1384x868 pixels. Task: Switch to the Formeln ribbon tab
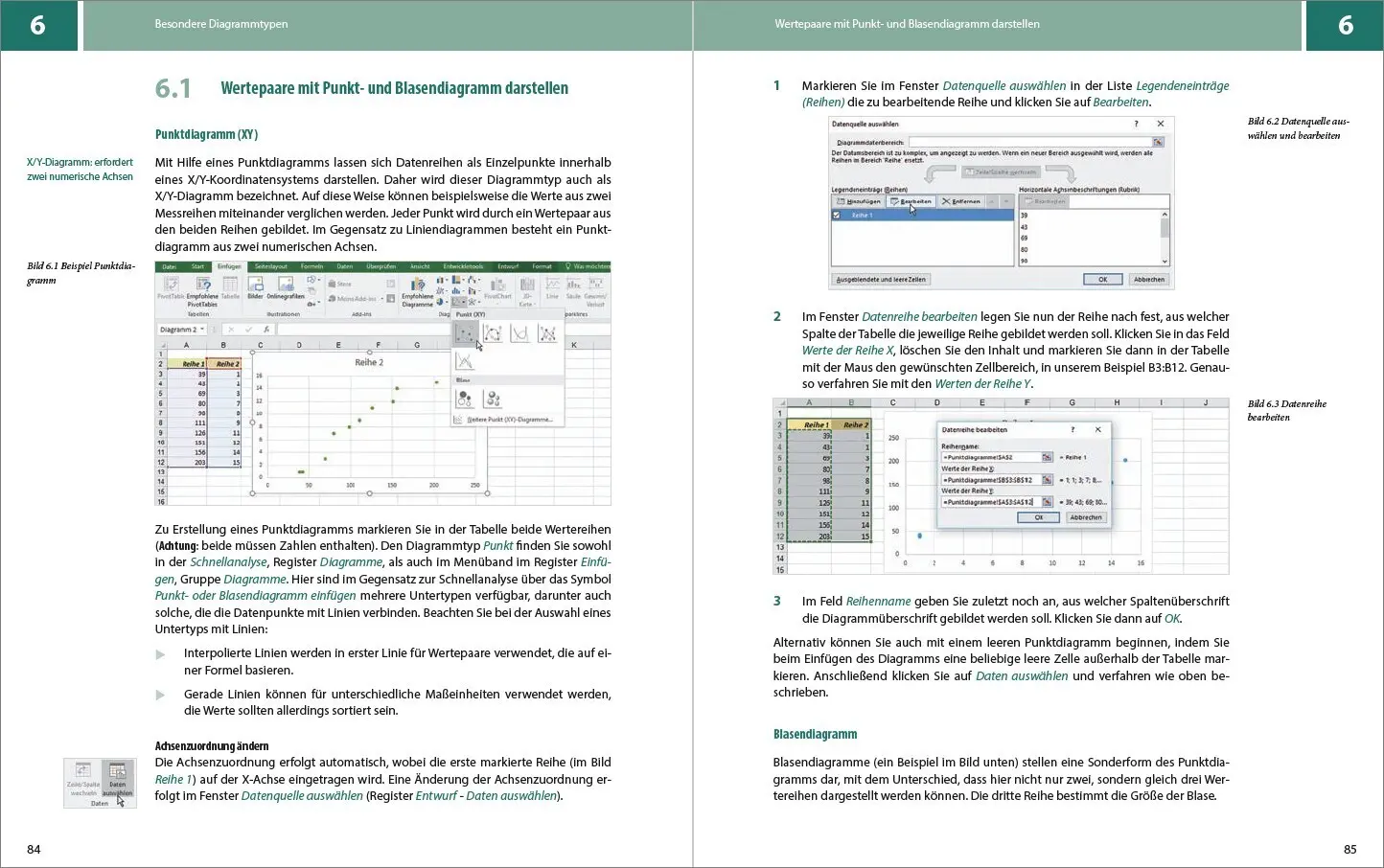311,266
